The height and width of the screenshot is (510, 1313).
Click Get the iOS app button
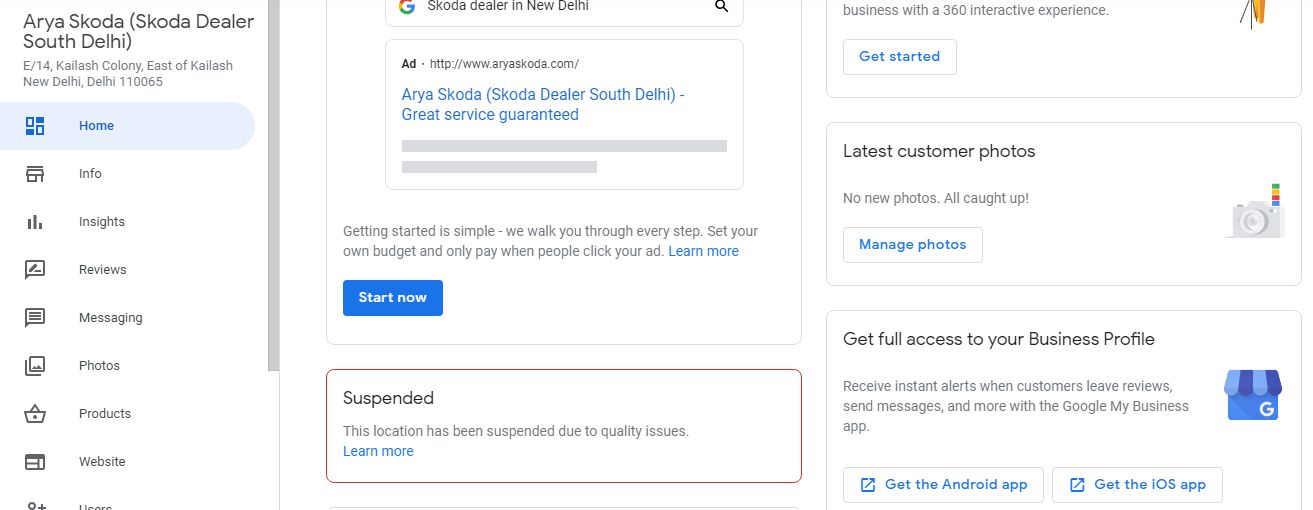1137,485
